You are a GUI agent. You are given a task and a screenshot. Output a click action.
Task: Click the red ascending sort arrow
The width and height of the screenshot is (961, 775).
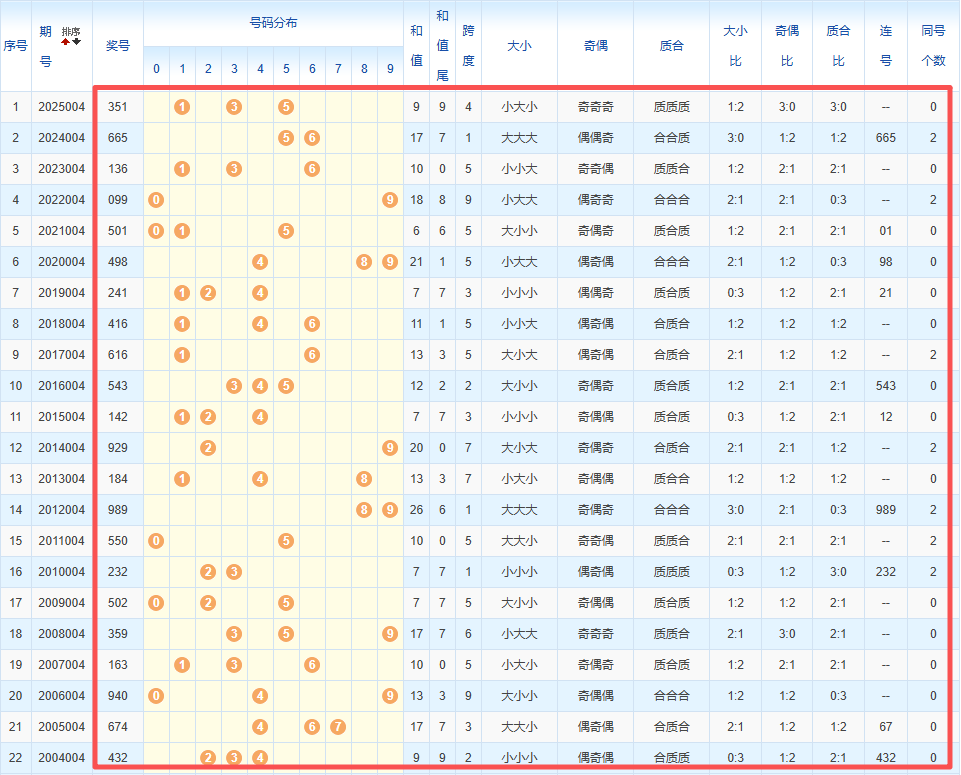66,42
